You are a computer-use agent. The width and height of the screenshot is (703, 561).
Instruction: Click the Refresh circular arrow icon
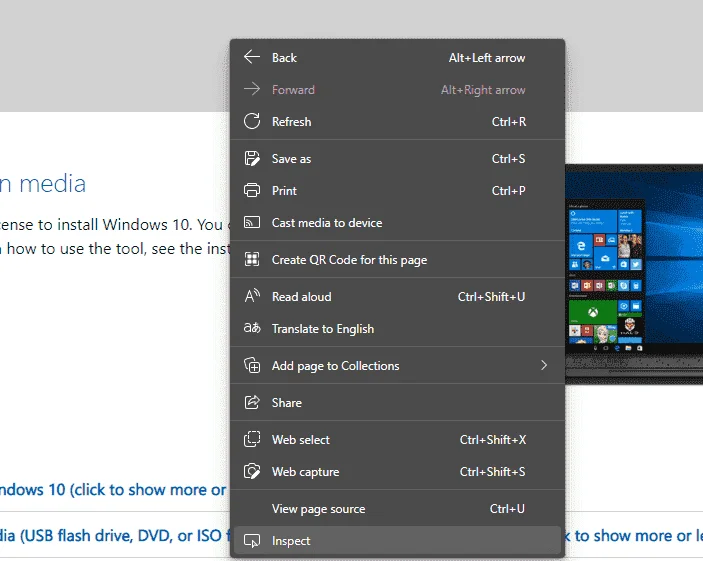pos(252,121)
